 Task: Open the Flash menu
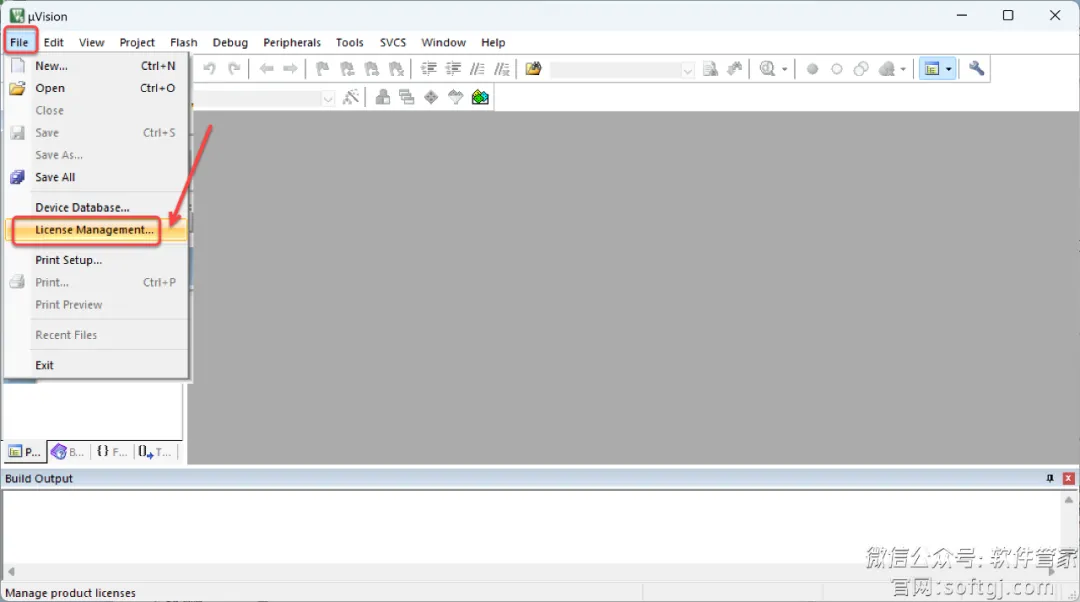184,42
